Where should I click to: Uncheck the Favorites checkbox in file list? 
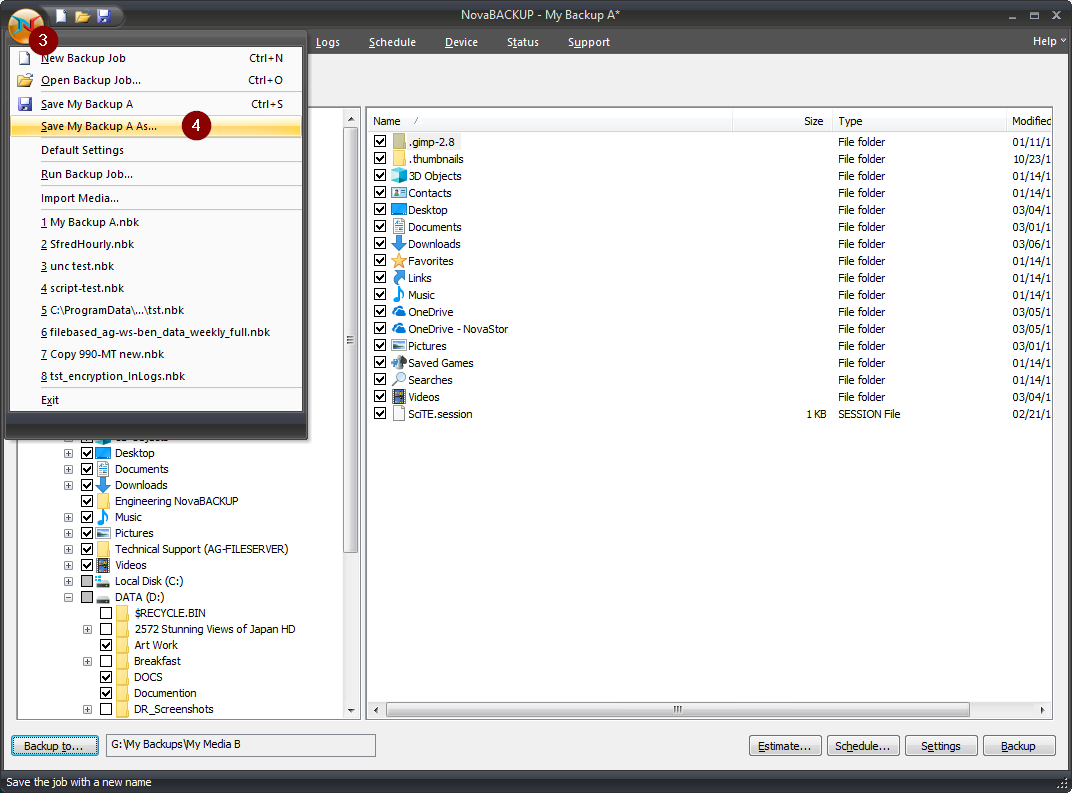380,260
